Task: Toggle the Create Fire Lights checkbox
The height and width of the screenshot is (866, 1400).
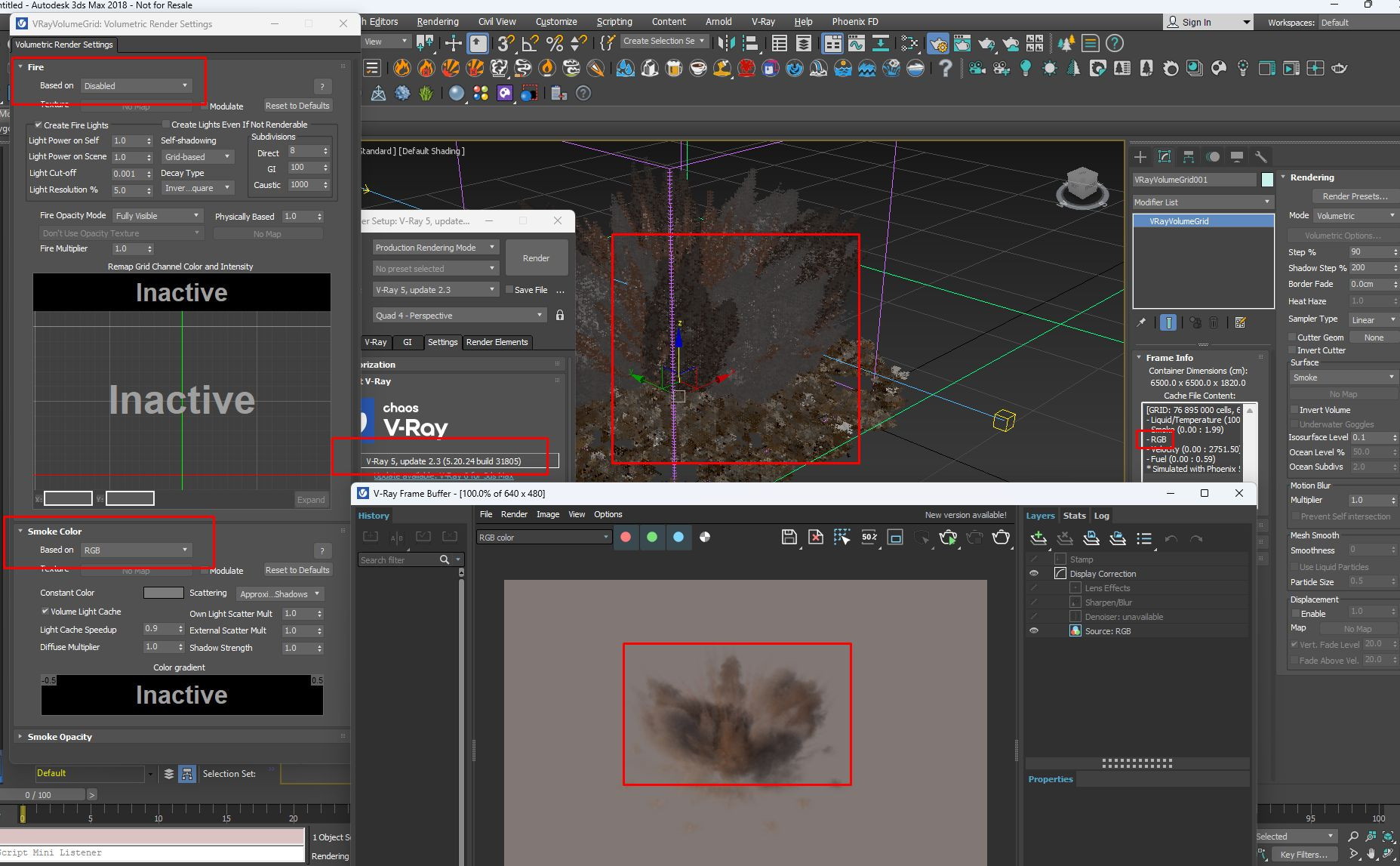Action: (38, 125)
